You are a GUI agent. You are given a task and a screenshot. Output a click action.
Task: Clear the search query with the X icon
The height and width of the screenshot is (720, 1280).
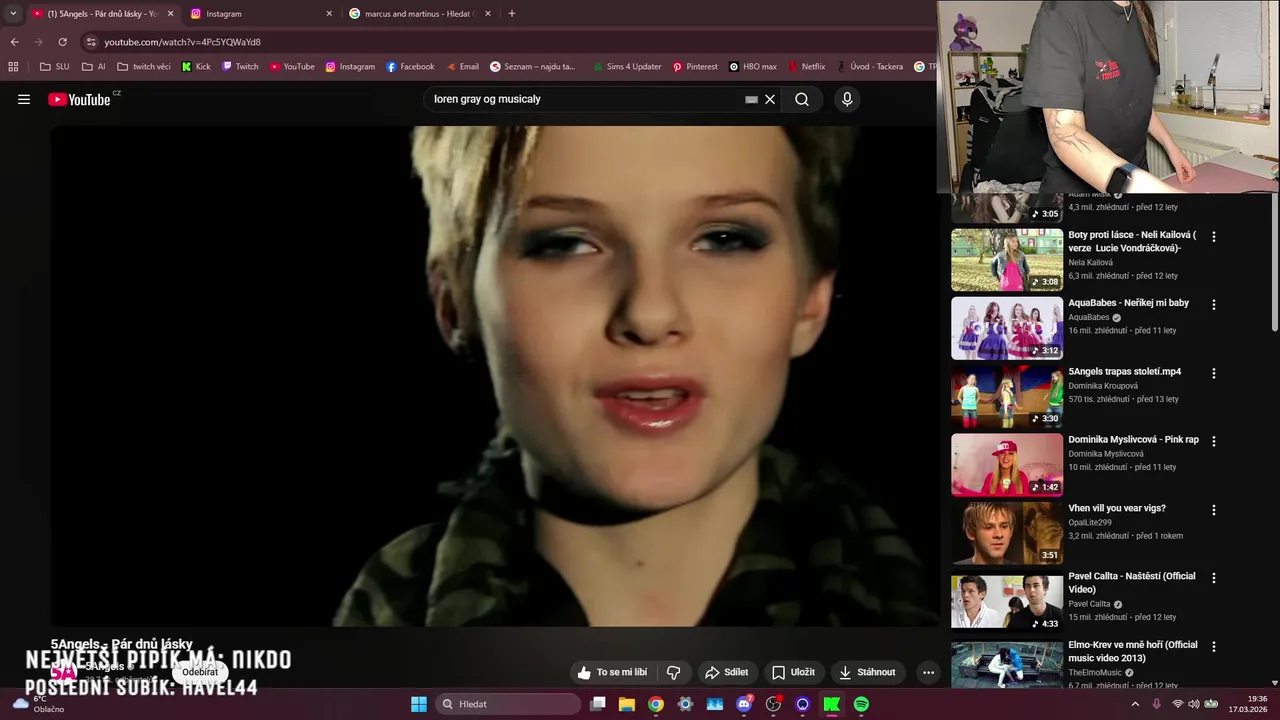click(x=770, y=99)
